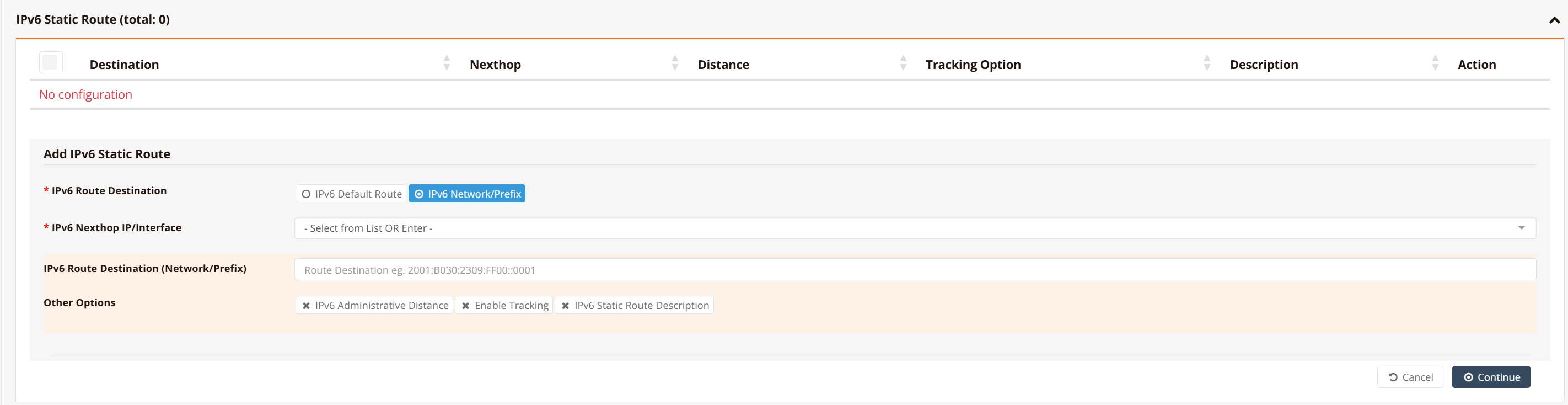Select the IPv6 Network/Prefix radio option
This screenshot has height=405, width=1568.
coord(467,194)
